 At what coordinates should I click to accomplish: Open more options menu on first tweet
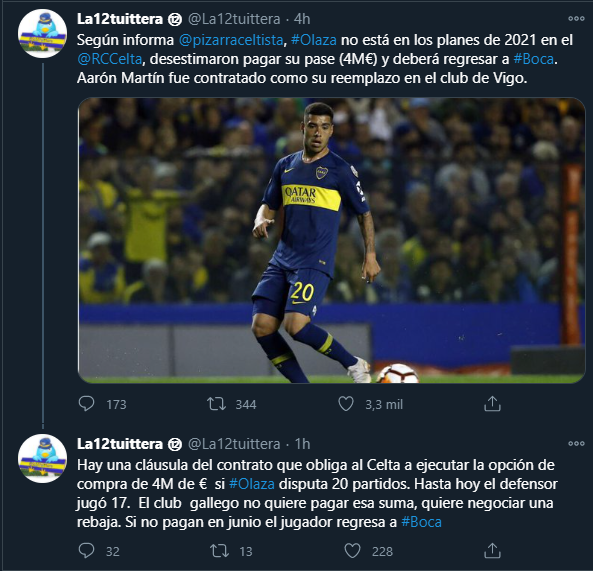(576, 19)
